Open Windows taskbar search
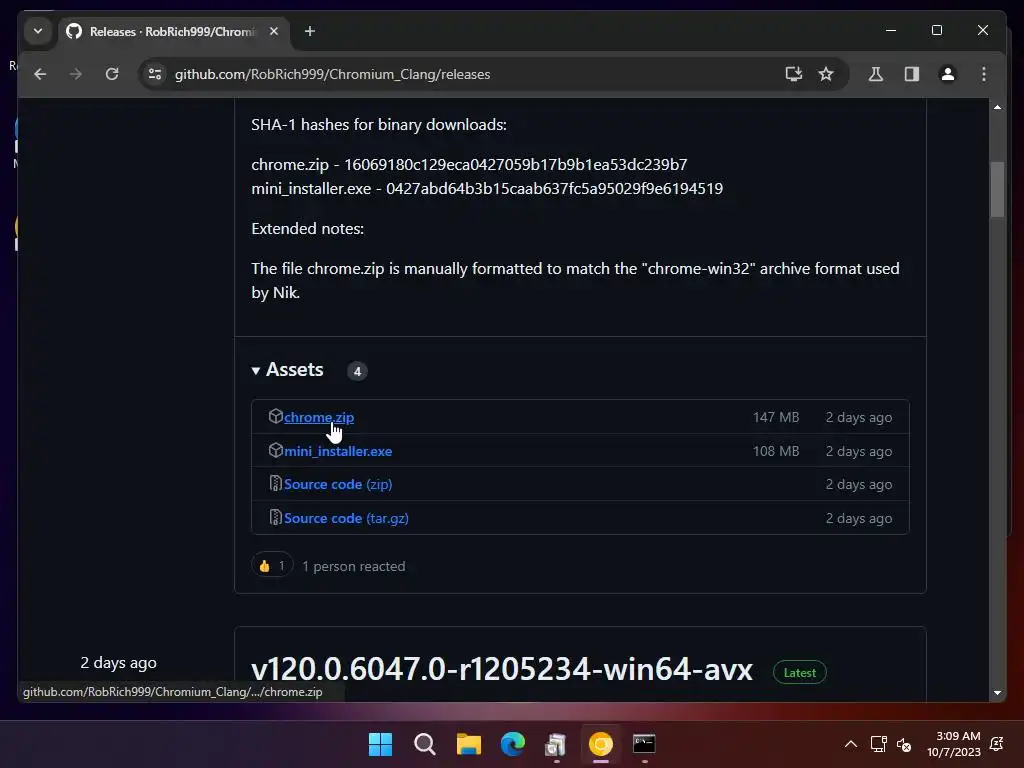The height and width of the screenshot is (768, 1024). point(424,744)
